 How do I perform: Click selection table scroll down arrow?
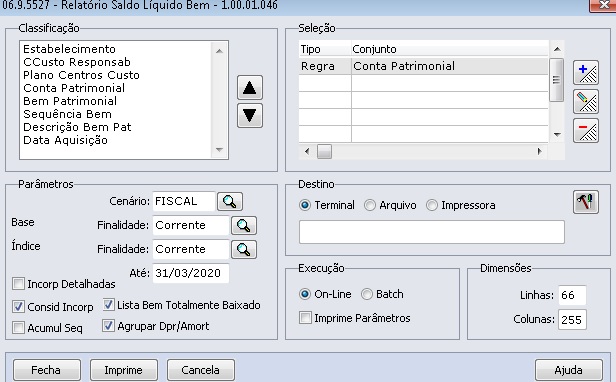pyautogui.click(x=557, y=135)
